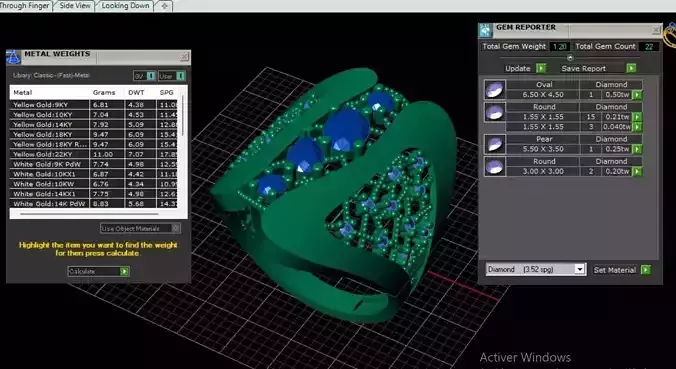This screenshot has height=369, width=676.
Task: Switch to the Side View tab
Action: [x=75, y=6]
